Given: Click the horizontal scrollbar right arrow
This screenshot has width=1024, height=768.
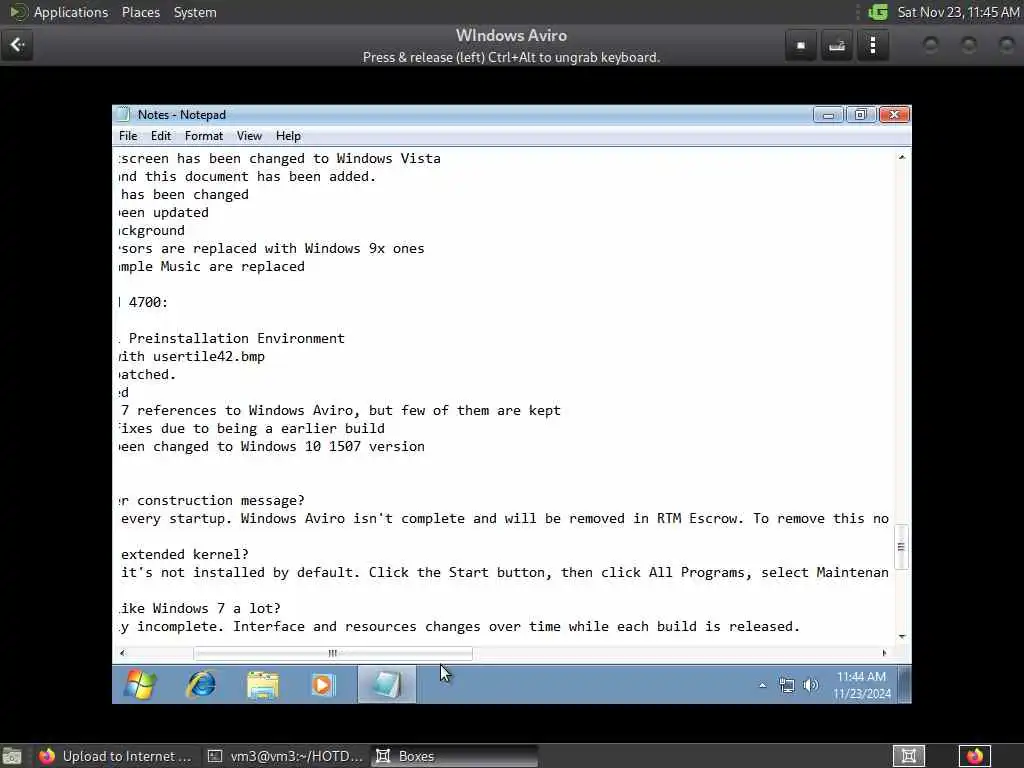Looking at the screenshot, I should 884,652.
